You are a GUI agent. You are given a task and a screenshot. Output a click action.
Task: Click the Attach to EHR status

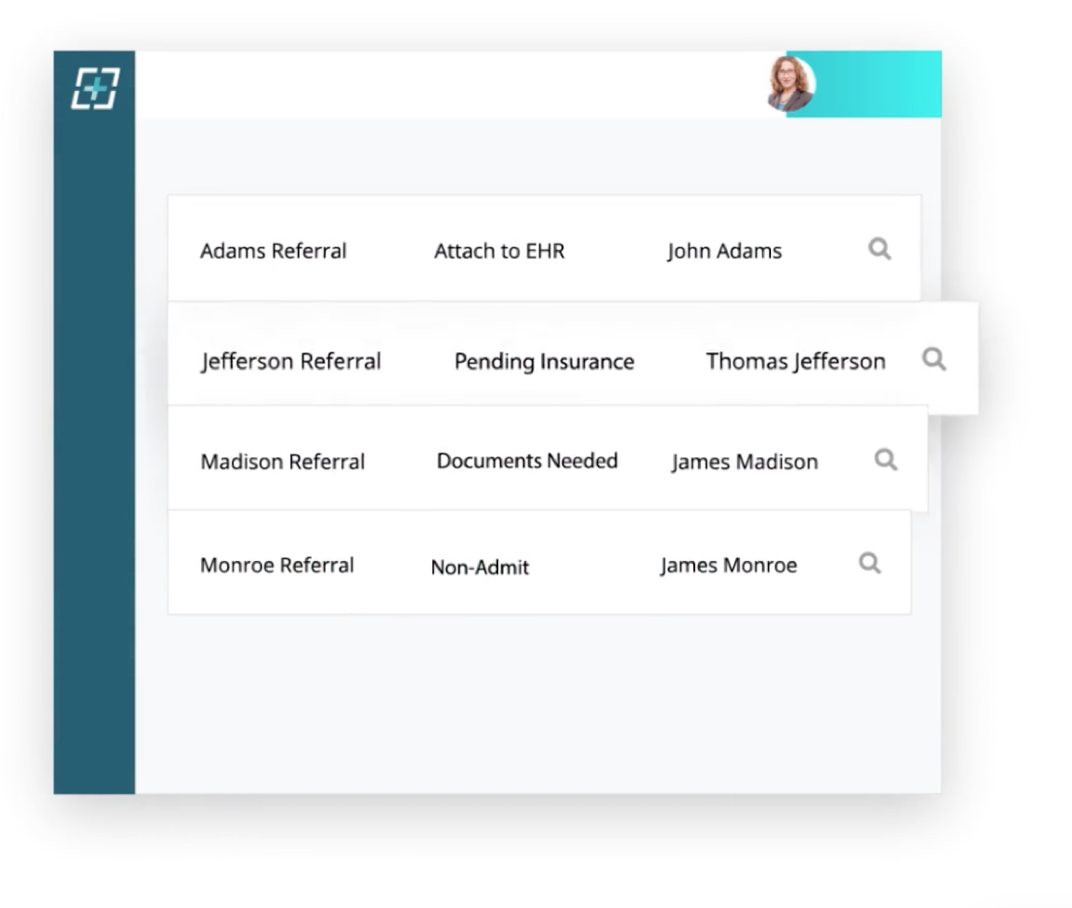499,251
